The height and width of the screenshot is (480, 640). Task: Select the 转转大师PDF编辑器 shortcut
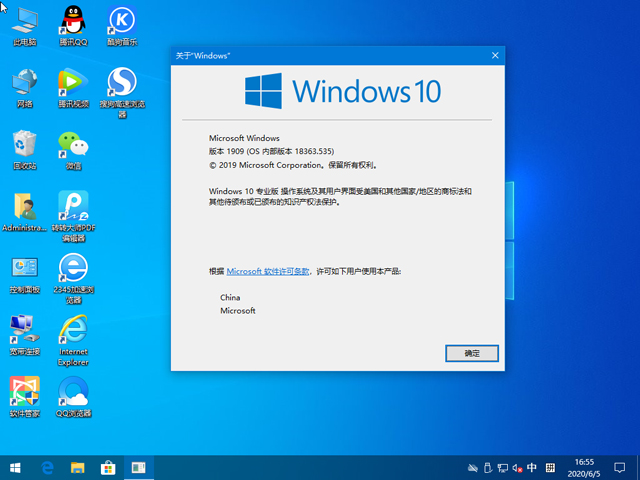click(73, 216)
